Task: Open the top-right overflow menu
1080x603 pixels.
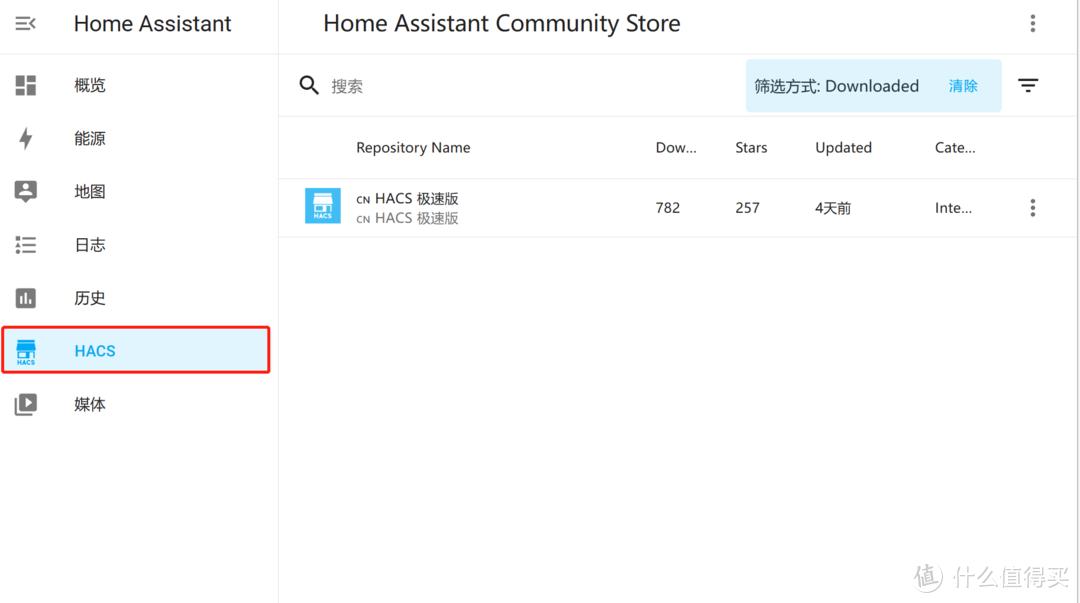Action: [1032, 23]
